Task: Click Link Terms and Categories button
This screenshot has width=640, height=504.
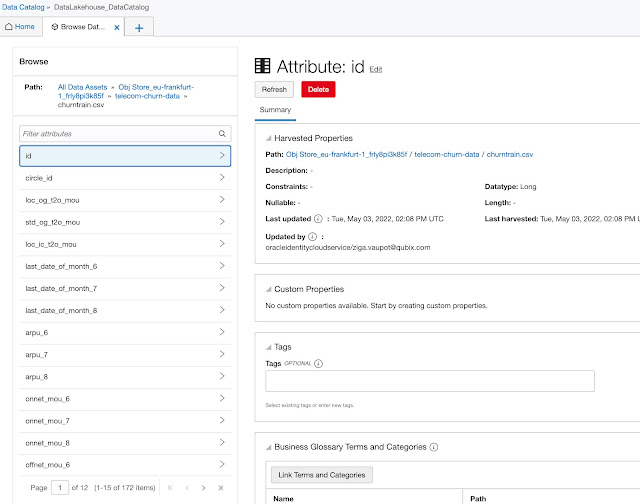Action: pos(322,475)
